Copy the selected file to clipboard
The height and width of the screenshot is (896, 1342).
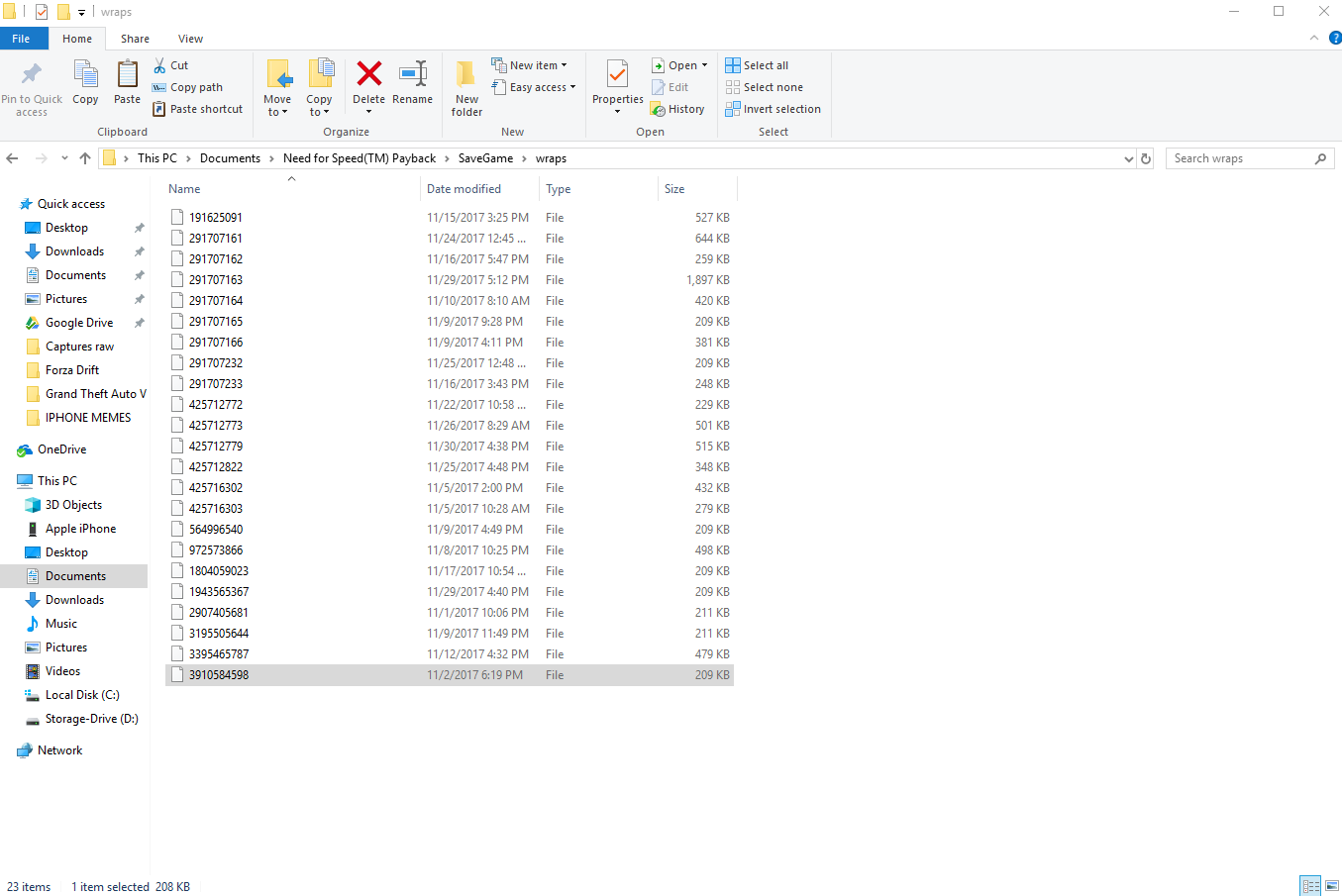coord(85,84)
